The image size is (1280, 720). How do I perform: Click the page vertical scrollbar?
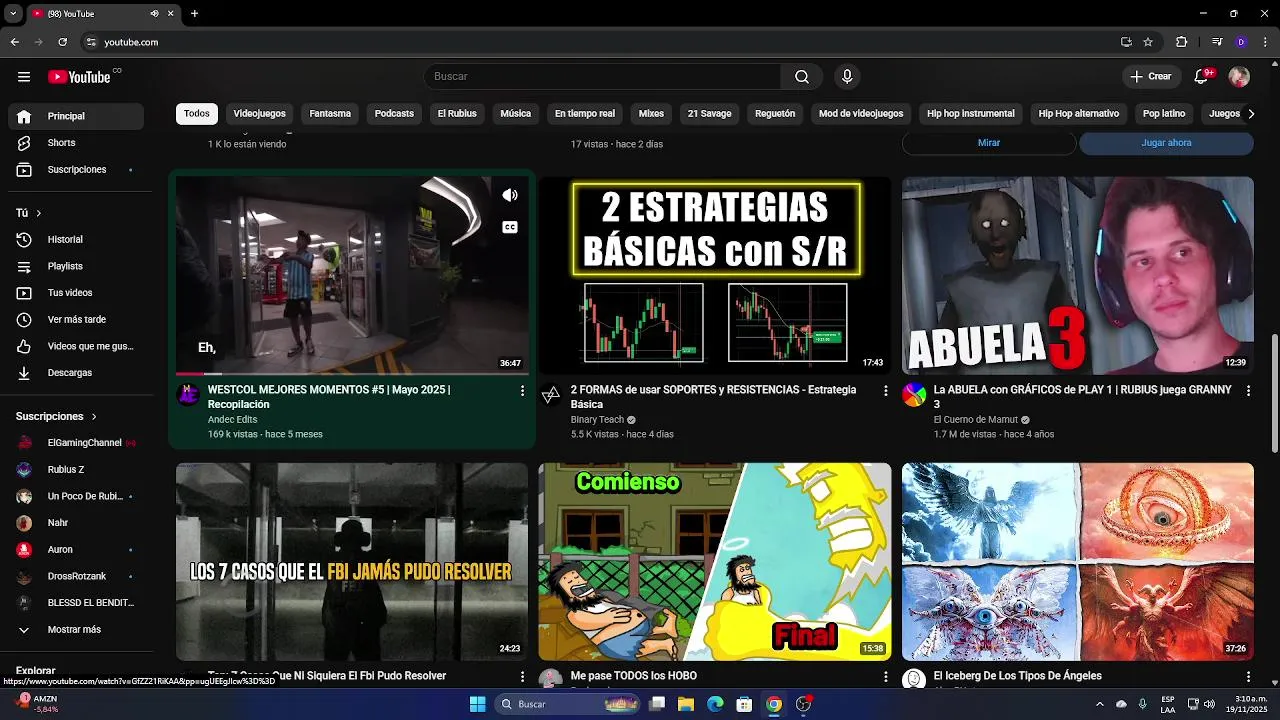(x=1274, y=393)
